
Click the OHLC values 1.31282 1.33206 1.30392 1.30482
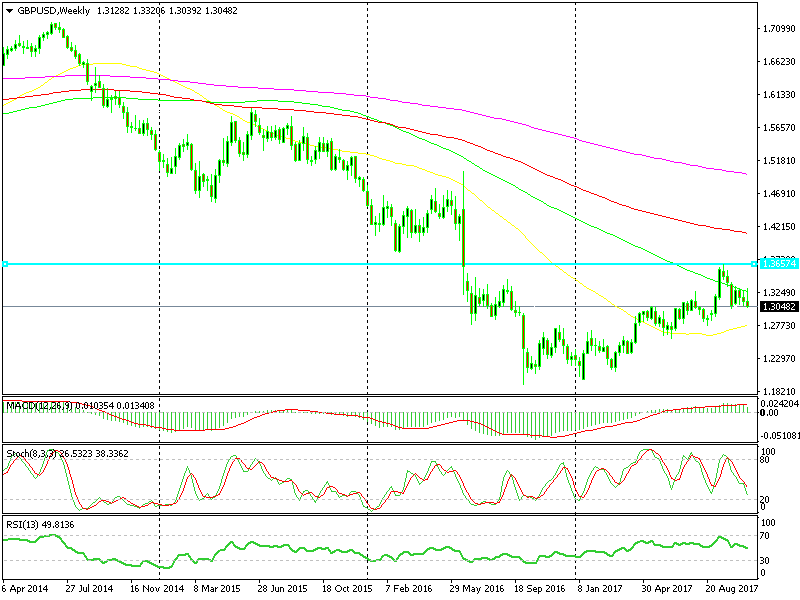point(167,11)
